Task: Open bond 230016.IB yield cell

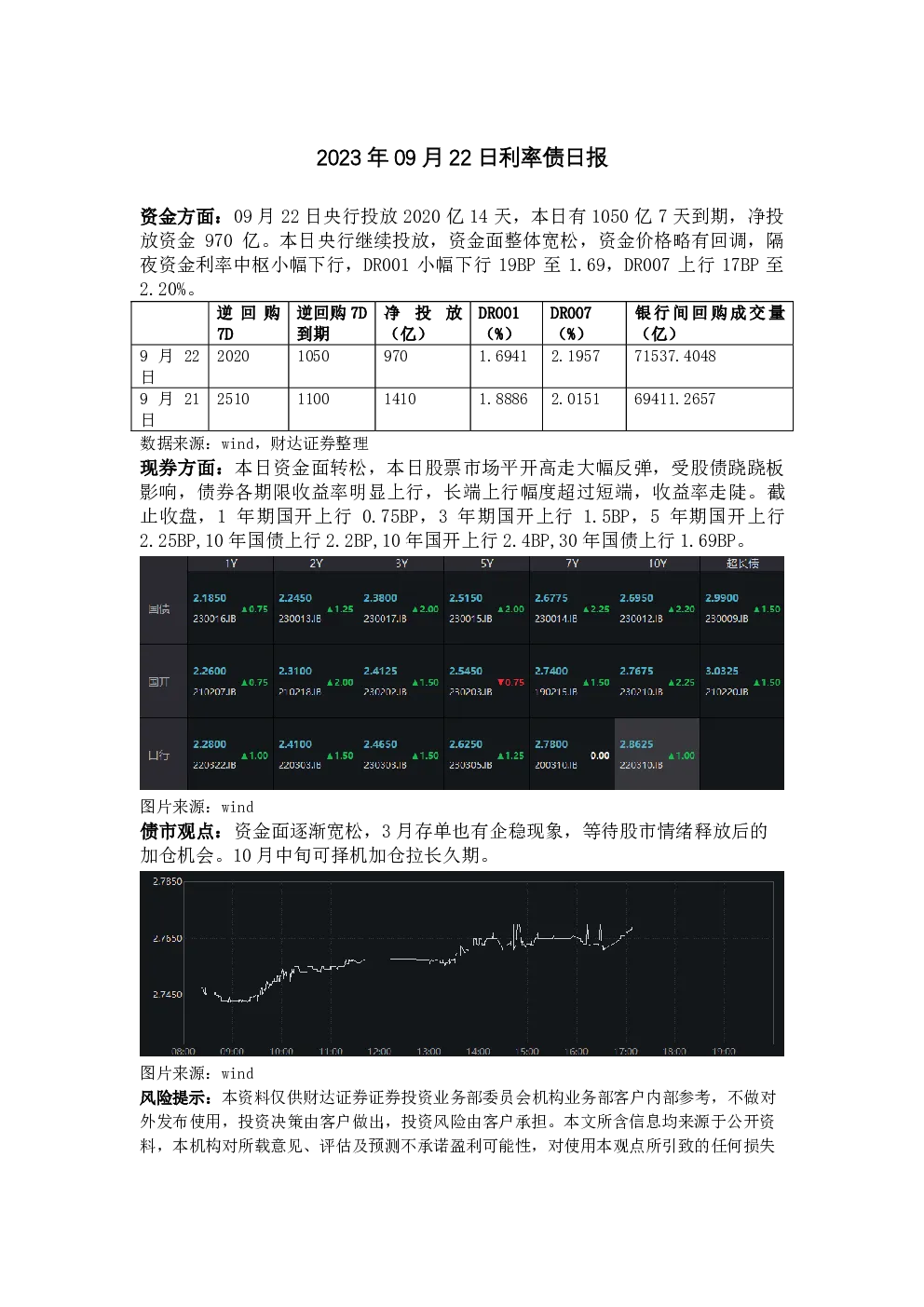Action: (230, 608)
